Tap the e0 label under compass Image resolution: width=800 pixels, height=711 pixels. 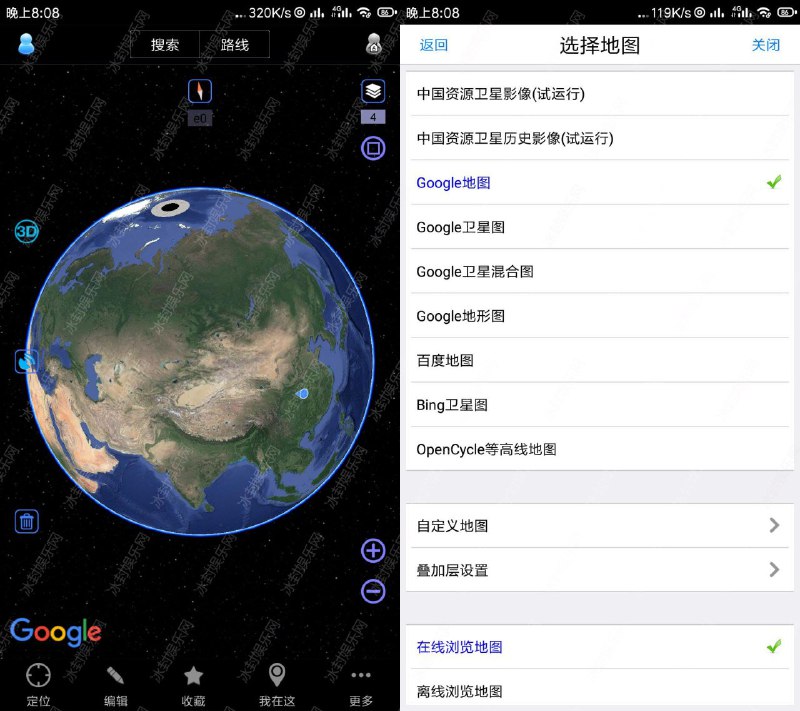[199, 118]
